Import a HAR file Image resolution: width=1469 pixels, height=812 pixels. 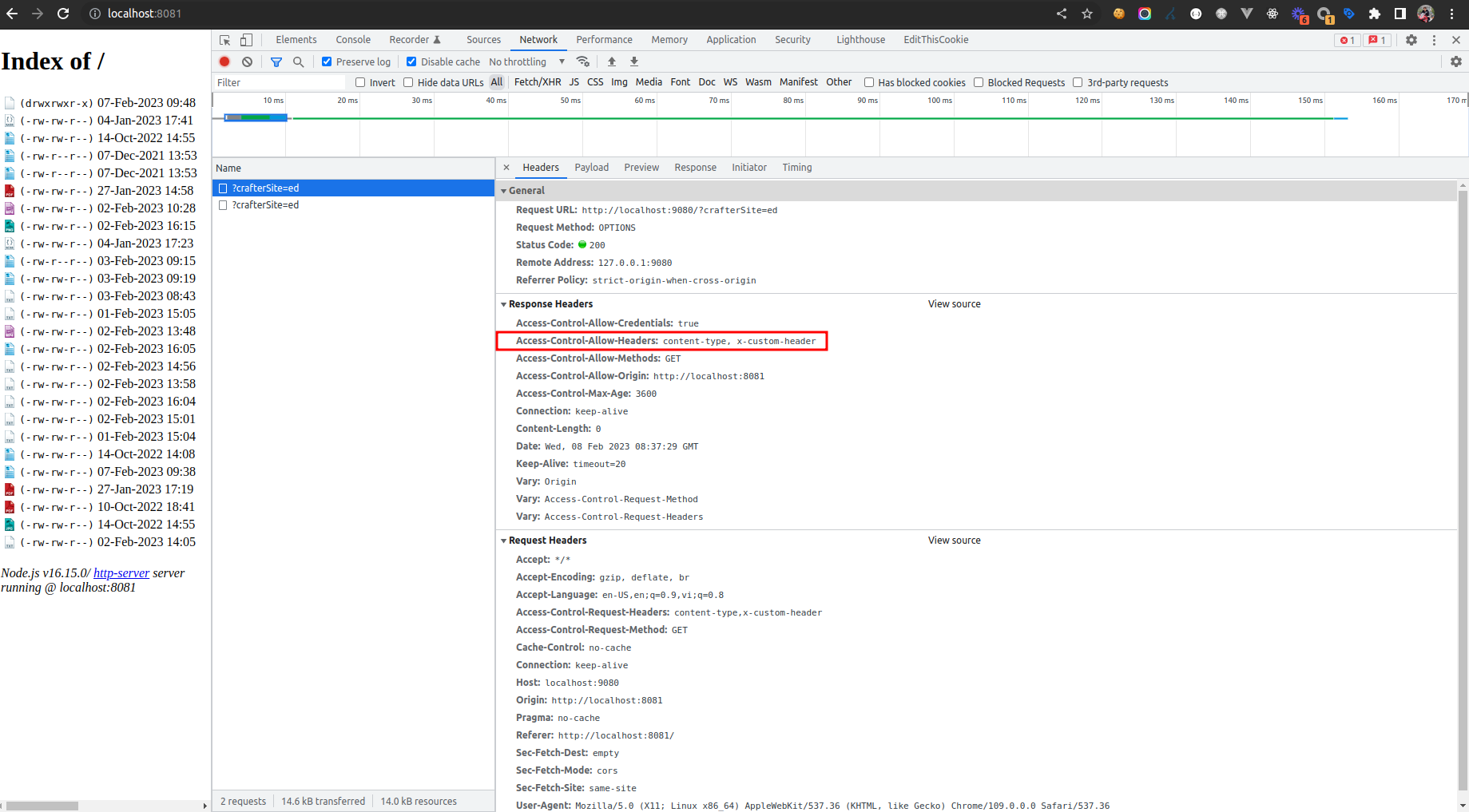pyautogui.click(x=612, y=61)
